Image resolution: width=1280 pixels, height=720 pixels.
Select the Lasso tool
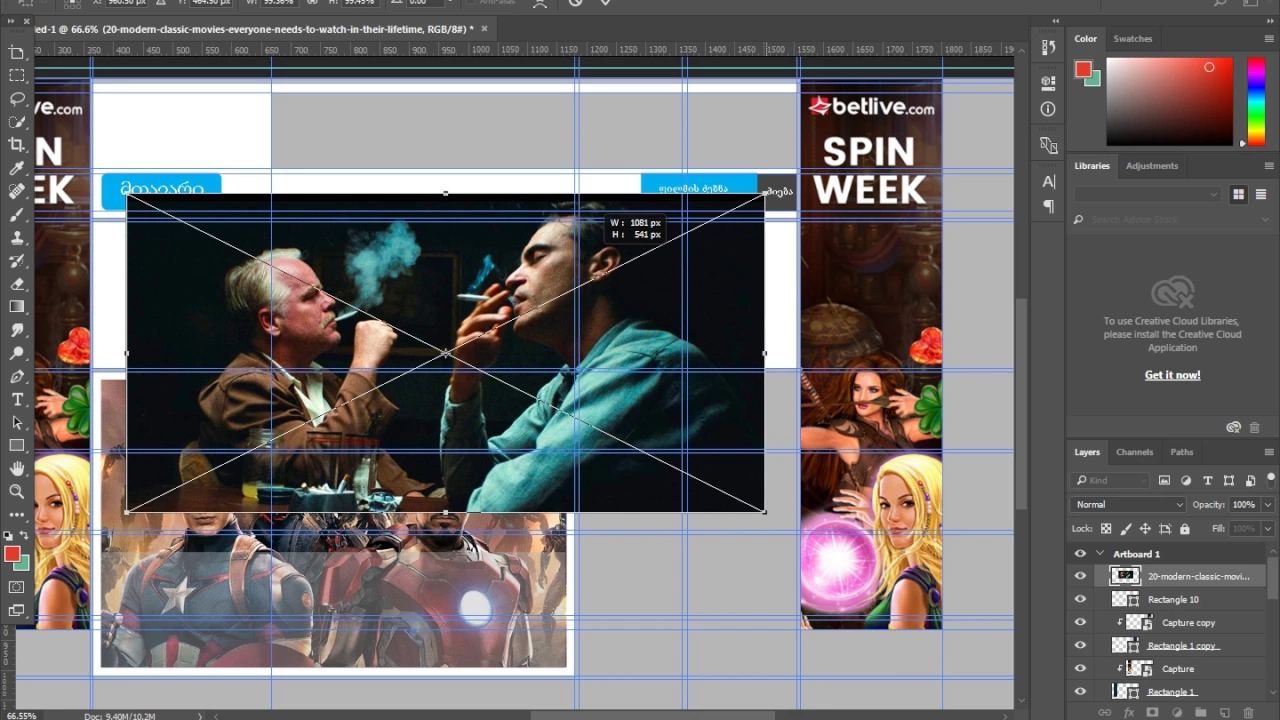17,99
